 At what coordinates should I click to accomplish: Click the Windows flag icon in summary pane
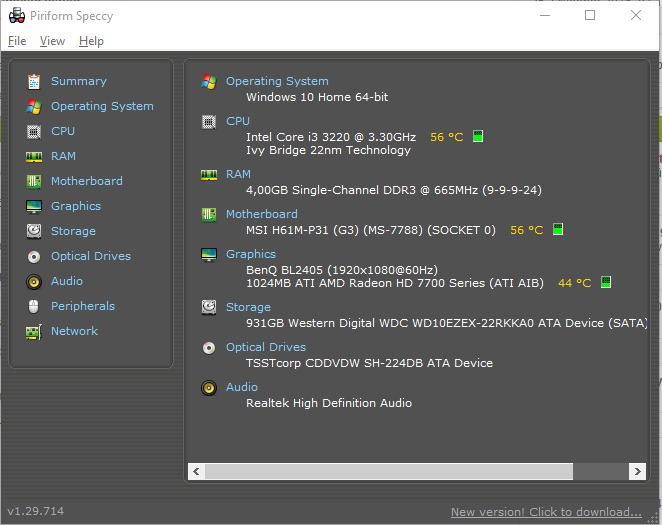click(209, 81)
